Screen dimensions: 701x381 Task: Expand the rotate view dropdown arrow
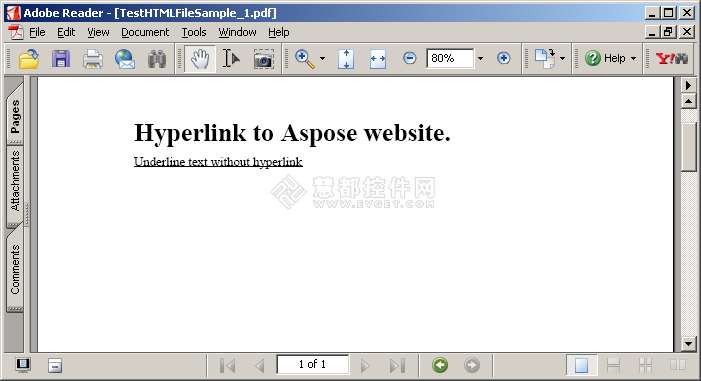pyautogui.click(x=562, y=59)
